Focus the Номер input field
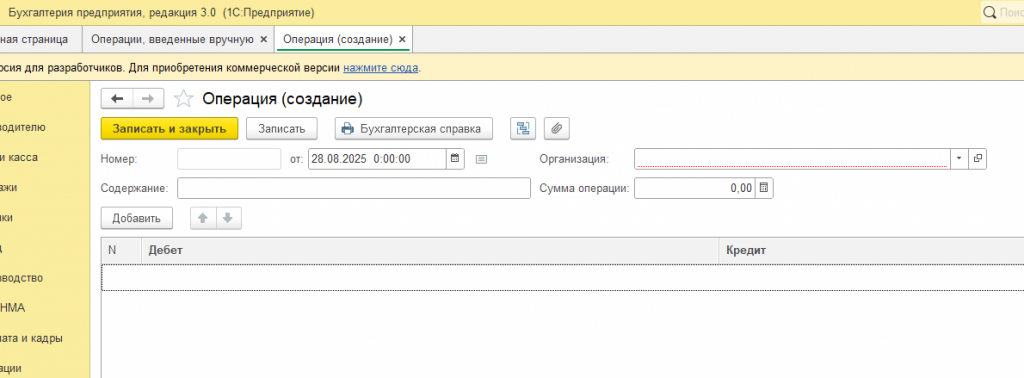 (x=229, y=159)
